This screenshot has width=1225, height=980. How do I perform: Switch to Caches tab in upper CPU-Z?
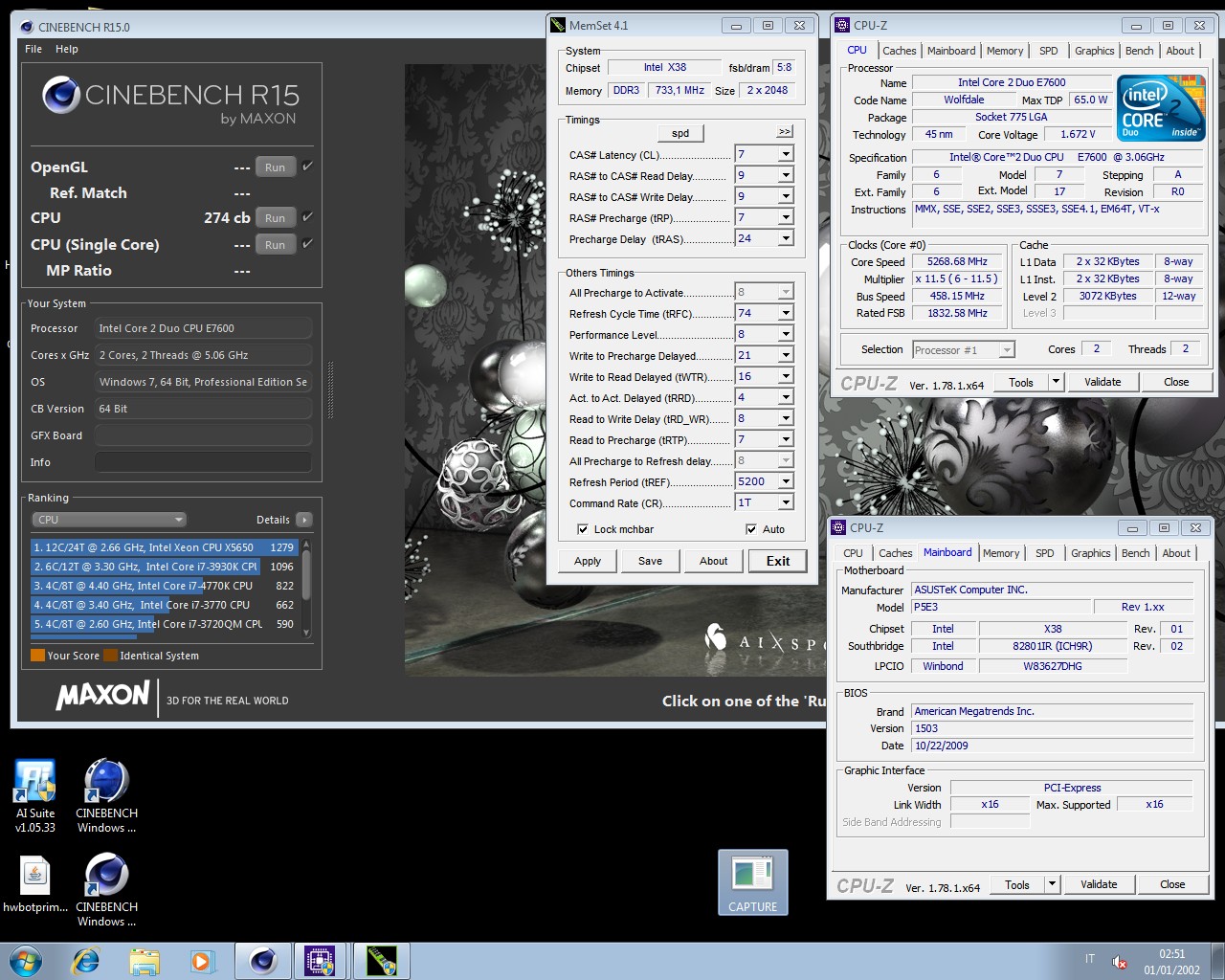pos(899,51)
